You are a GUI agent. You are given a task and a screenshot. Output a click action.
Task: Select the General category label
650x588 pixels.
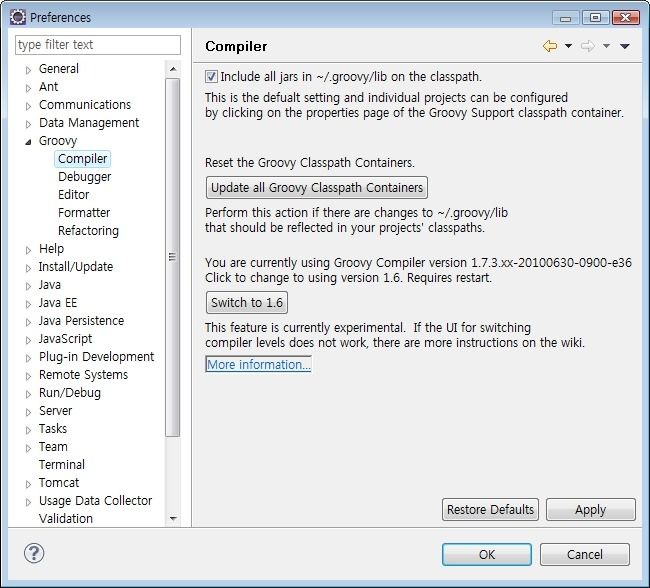tap(58, 68)
